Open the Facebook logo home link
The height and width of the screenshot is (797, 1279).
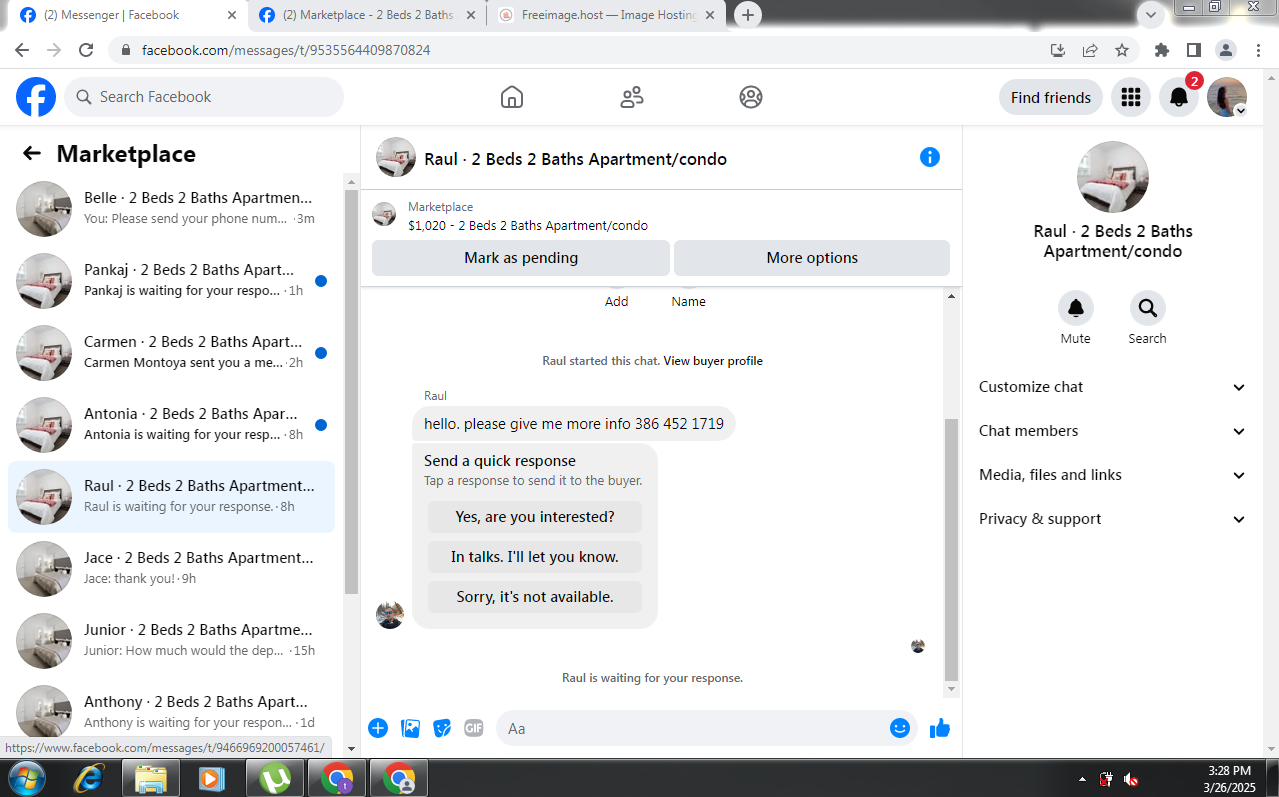(x=36, y=97)
